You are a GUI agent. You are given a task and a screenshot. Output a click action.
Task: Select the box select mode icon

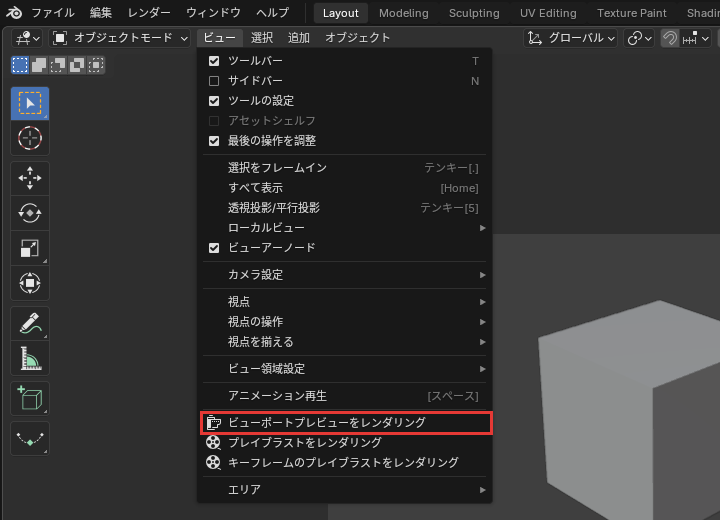pos(20,65)
